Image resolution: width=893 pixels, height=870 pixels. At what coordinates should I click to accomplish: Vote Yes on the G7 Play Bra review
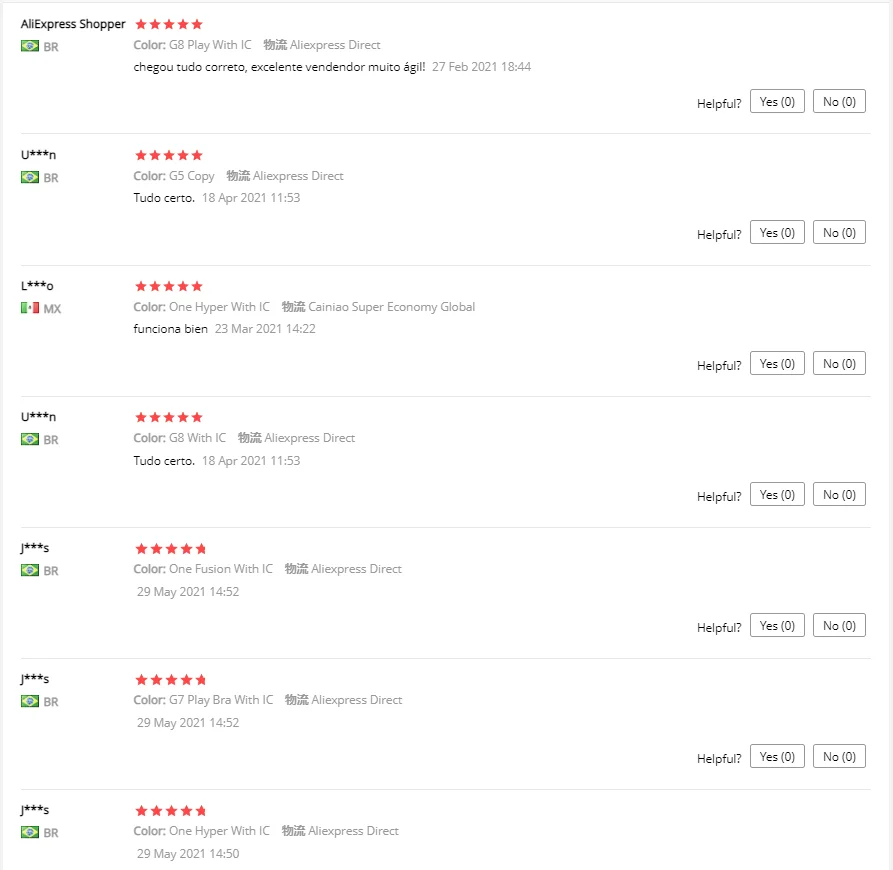[777, 756]
